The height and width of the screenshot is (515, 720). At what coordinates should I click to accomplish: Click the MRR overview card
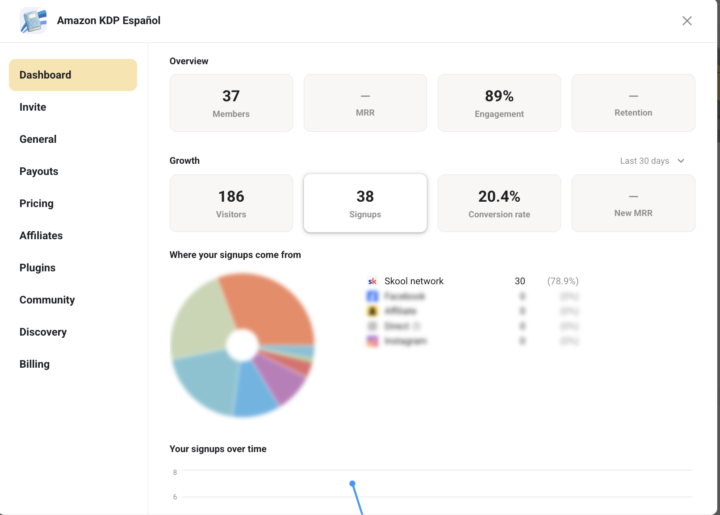pos(365,103)
